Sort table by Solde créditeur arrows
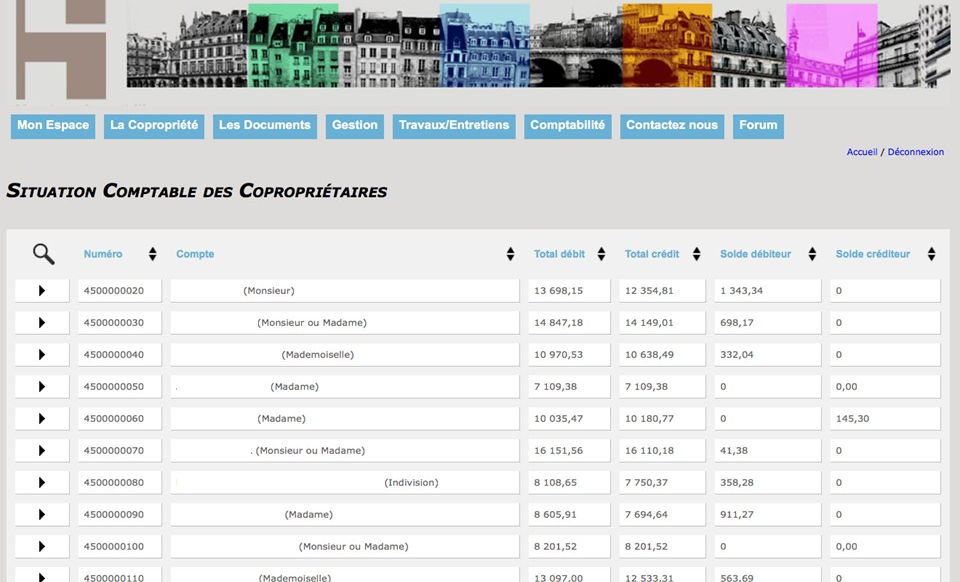 pos(931,254)
